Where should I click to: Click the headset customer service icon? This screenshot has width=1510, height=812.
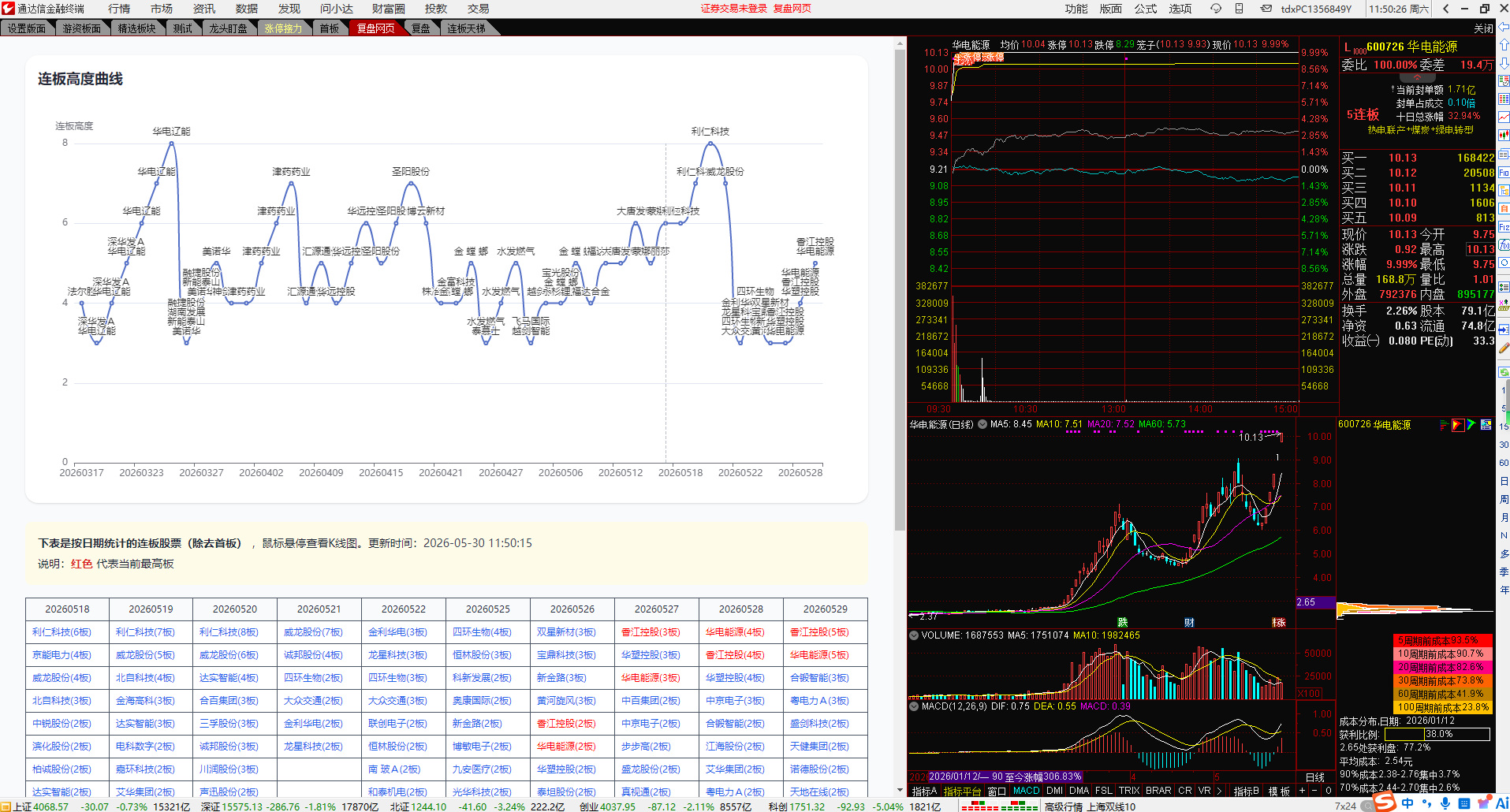click(x=1216, y=9)
